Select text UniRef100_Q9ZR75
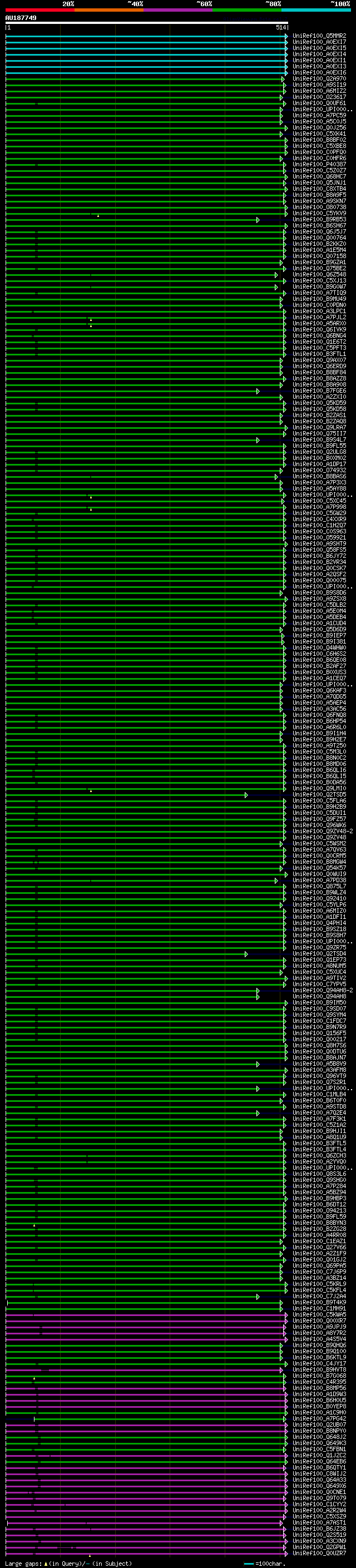 (x=319, y=948)
